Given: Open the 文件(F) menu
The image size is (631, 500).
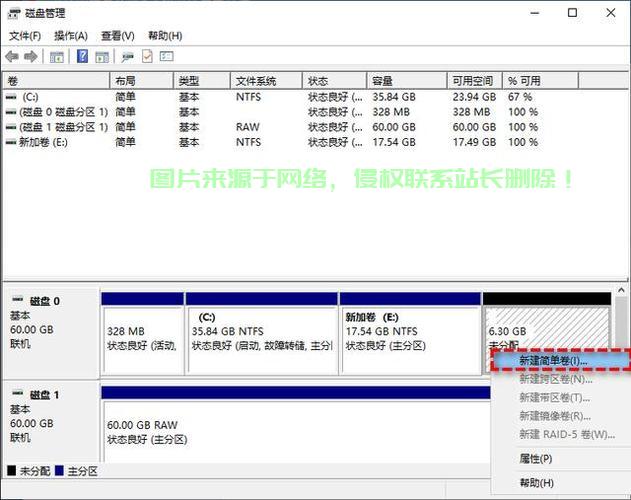Looking at the screenshot, I should 25,36.
